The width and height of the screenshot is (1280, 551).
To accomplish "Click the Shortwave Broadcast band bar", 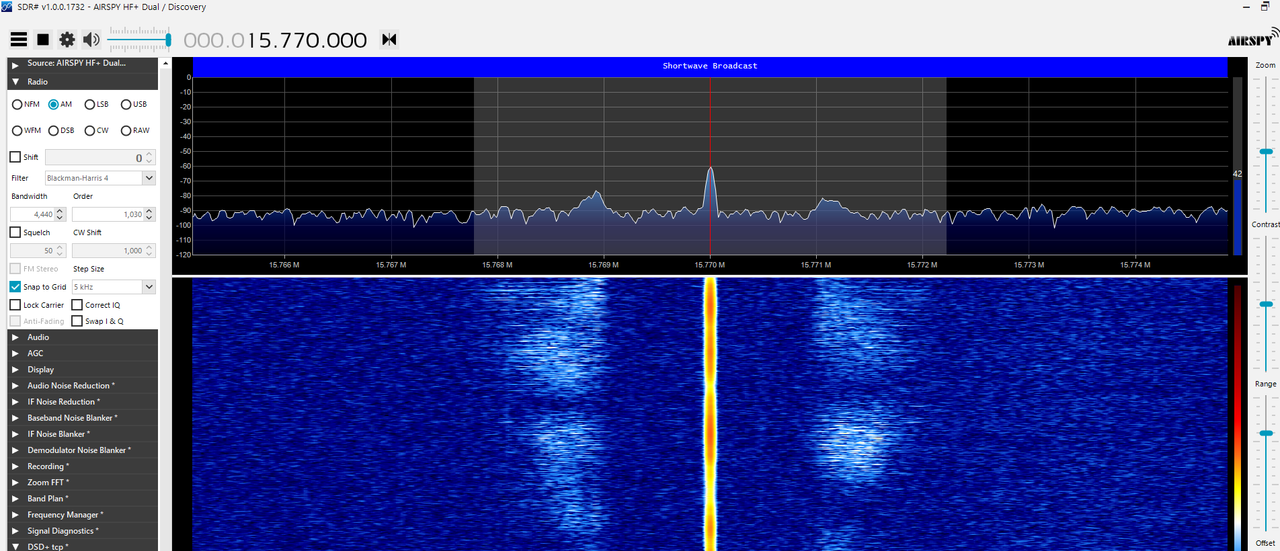I will [x=710, y=66].
